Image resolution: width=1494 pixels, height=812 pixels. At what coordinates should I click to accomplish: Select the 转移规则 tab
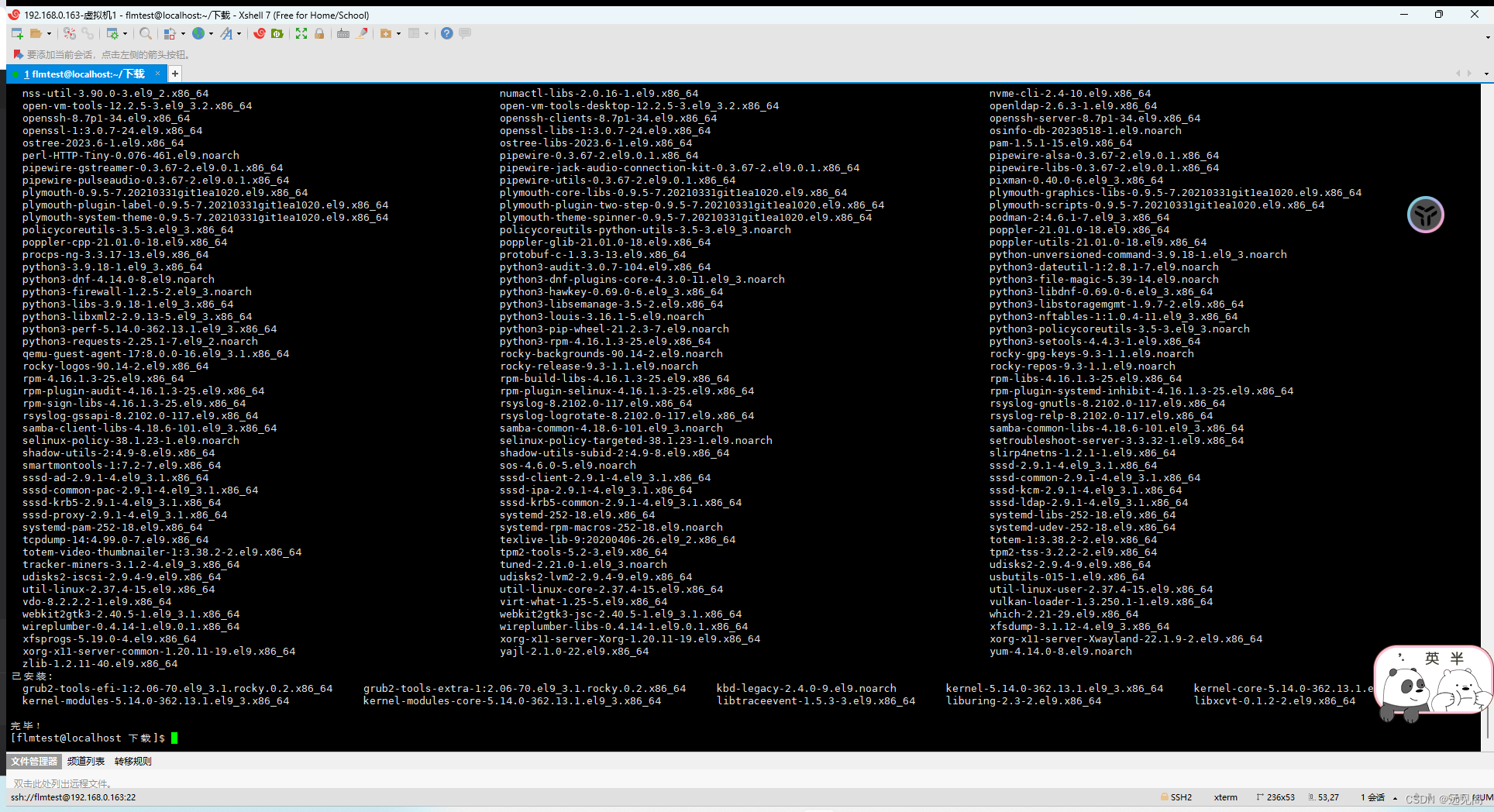coord(132,761)
